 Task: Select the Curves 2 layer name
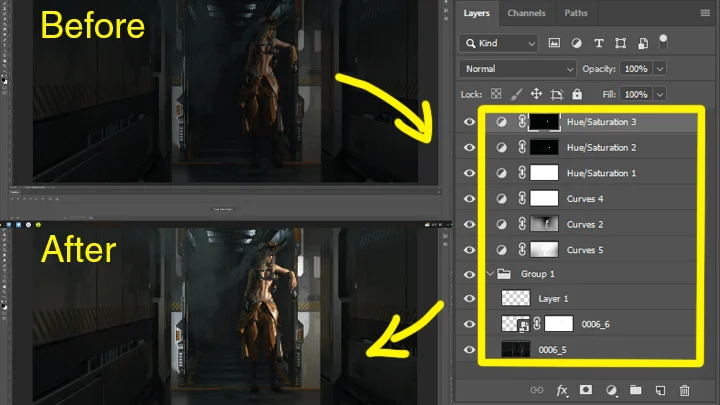pos(585,225)
